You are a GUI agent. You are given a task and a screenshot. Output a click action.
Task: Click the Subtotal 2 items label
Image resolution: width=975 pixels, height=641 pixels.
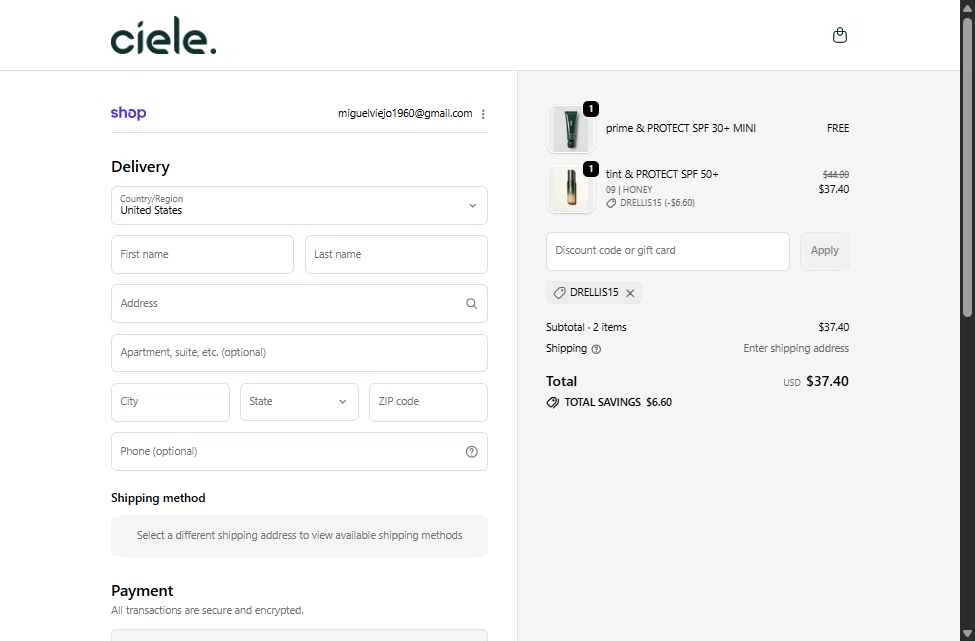[586, 327]
